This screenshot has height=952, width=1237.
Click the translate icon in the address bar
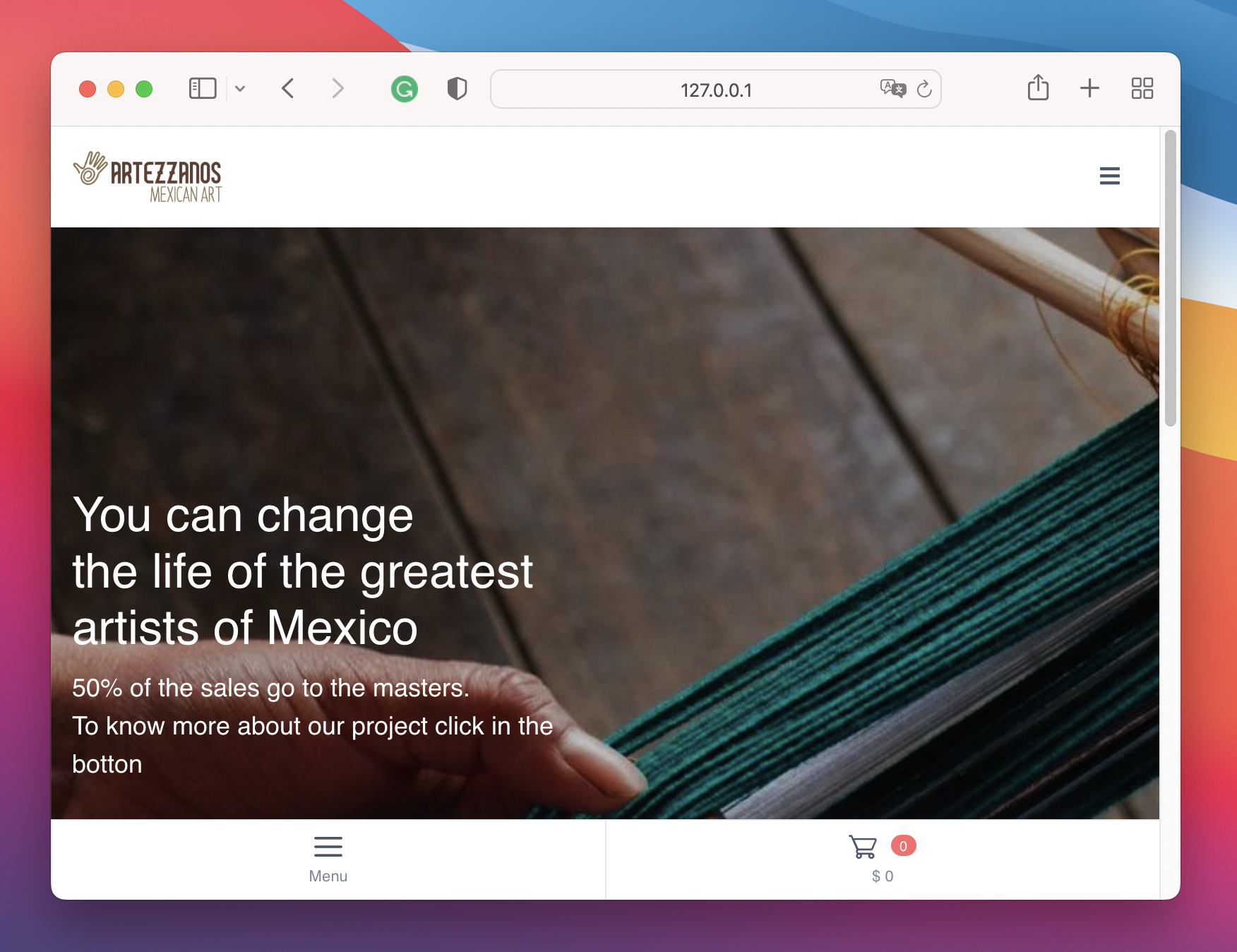point(891,89)
